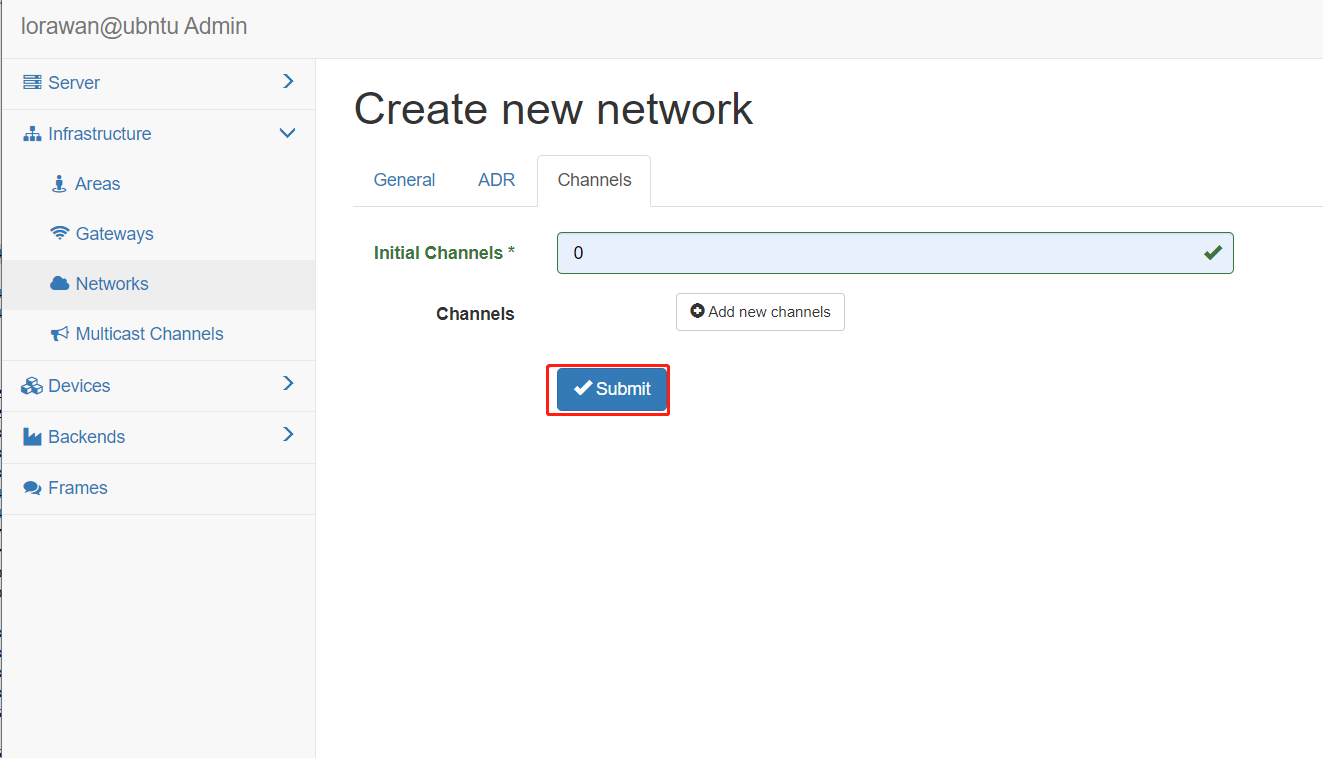The image size is (1323, 758).
Task: Click Add new channels button
Action: (x=760, y=312)
